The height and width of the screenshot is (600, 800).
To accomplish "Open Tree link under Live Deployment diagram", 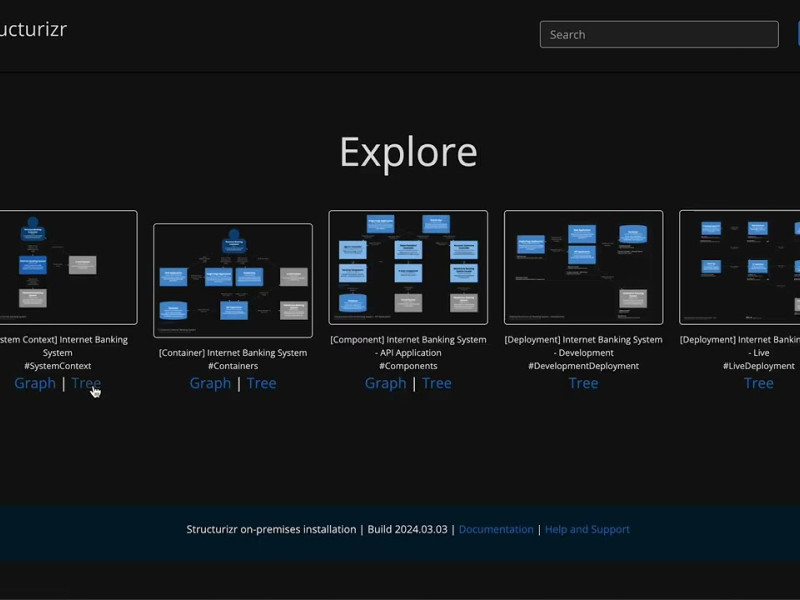I will 759,383.
